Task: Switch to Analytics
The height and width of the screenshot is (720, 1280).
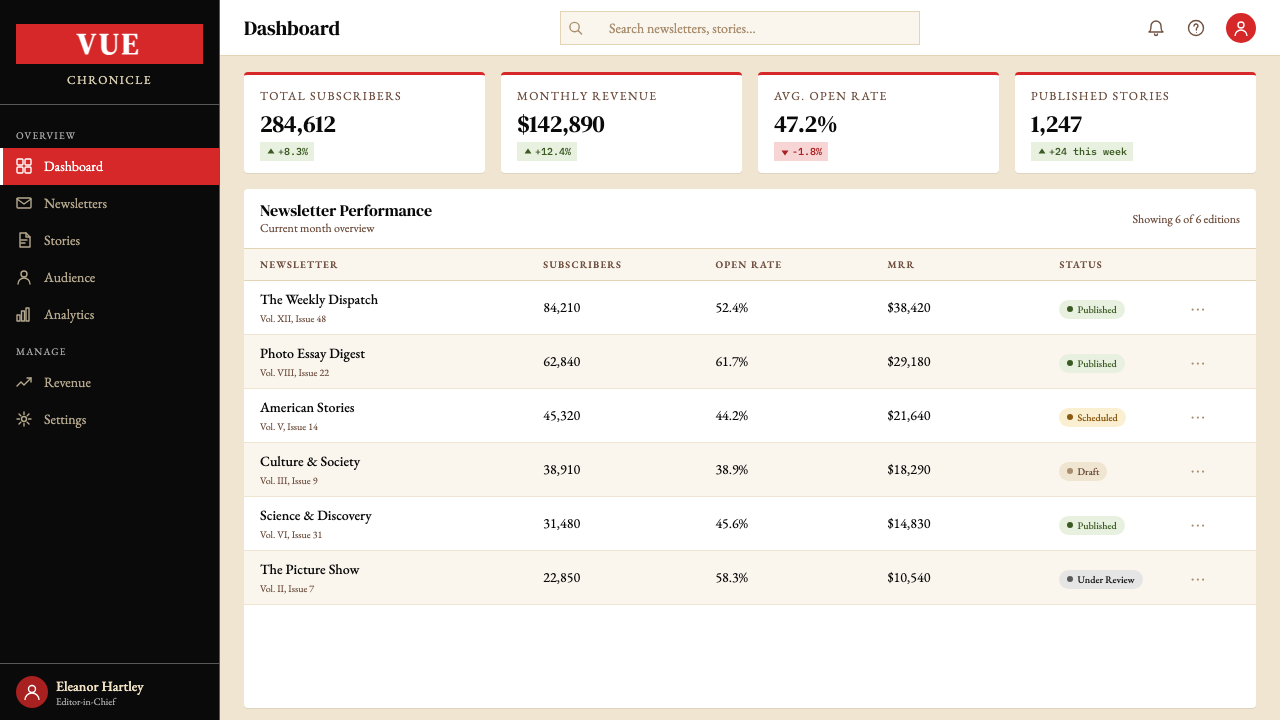Action: point(110,314)
